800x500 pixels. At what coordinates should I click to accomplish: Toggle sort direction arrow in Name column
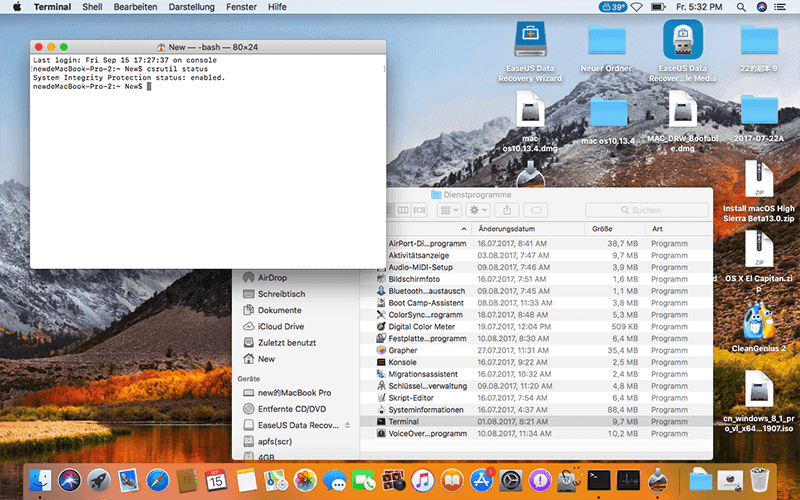pyautogui.click(x=463, y=229)
